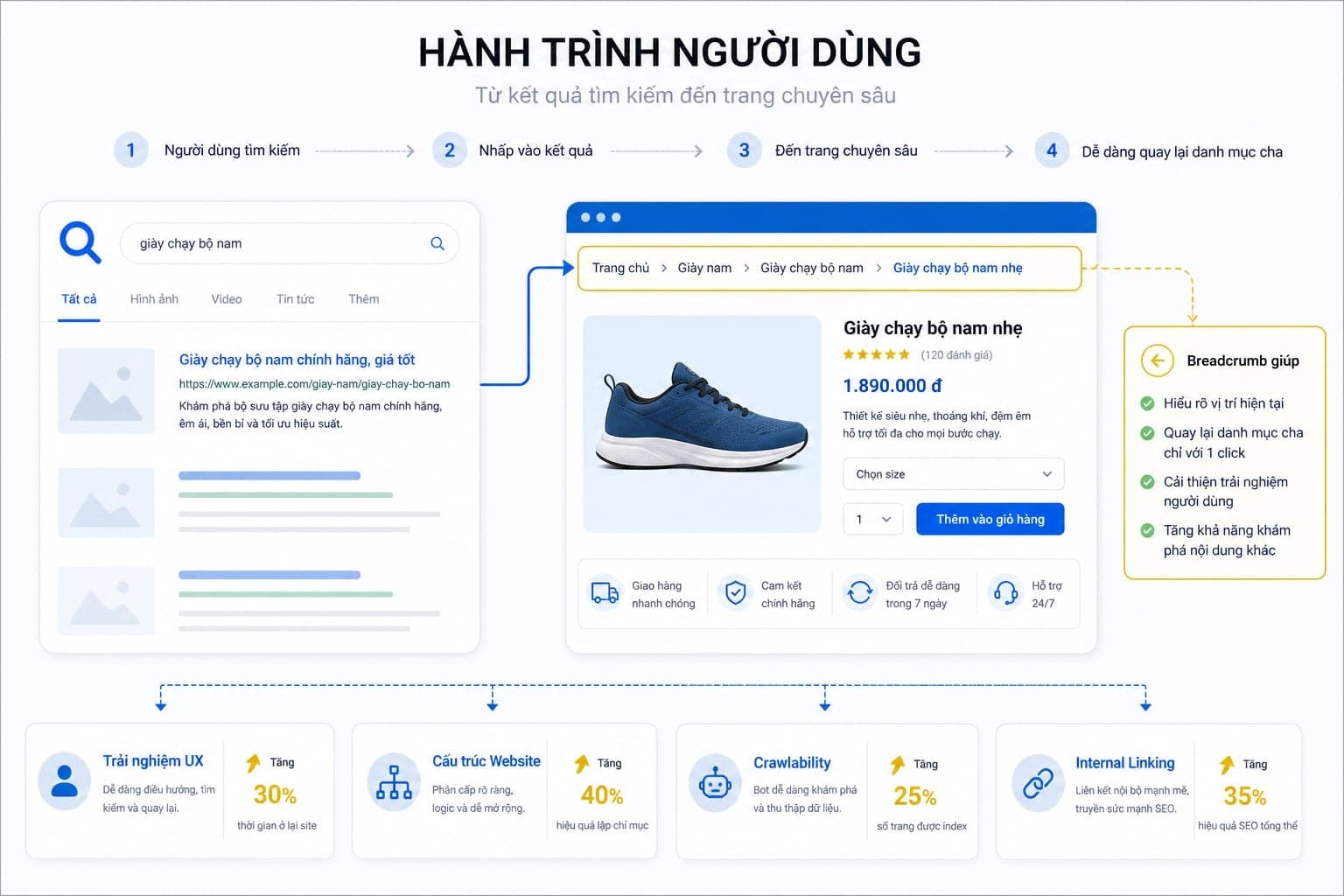Click the Cấu trúc Website heading
The image size is (1344, 896).
point(486,761)
